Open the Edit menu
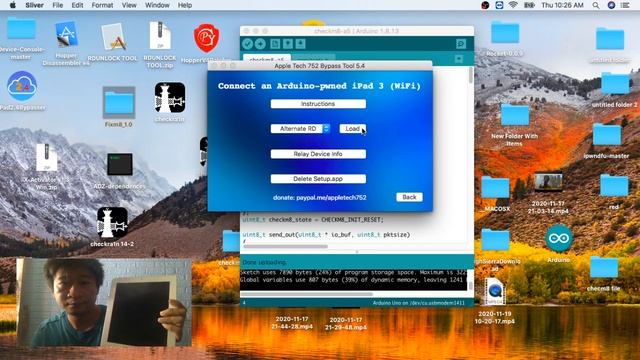The height and width of the screenshot is (360, 640). [77, 5]
